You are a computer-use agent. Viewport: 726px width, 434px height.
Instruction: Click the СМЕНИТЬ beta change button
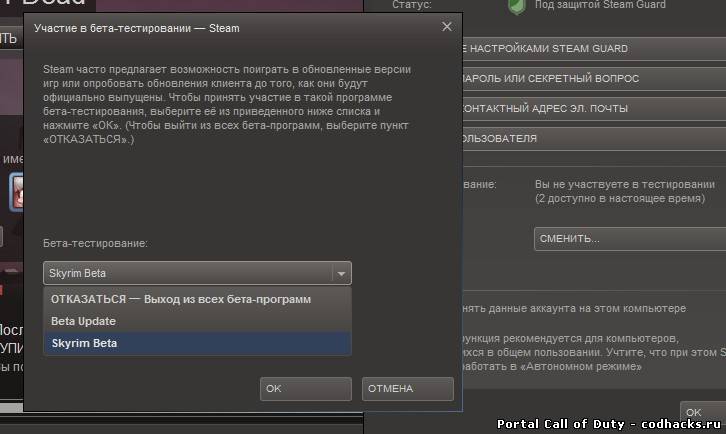(630, 239)
